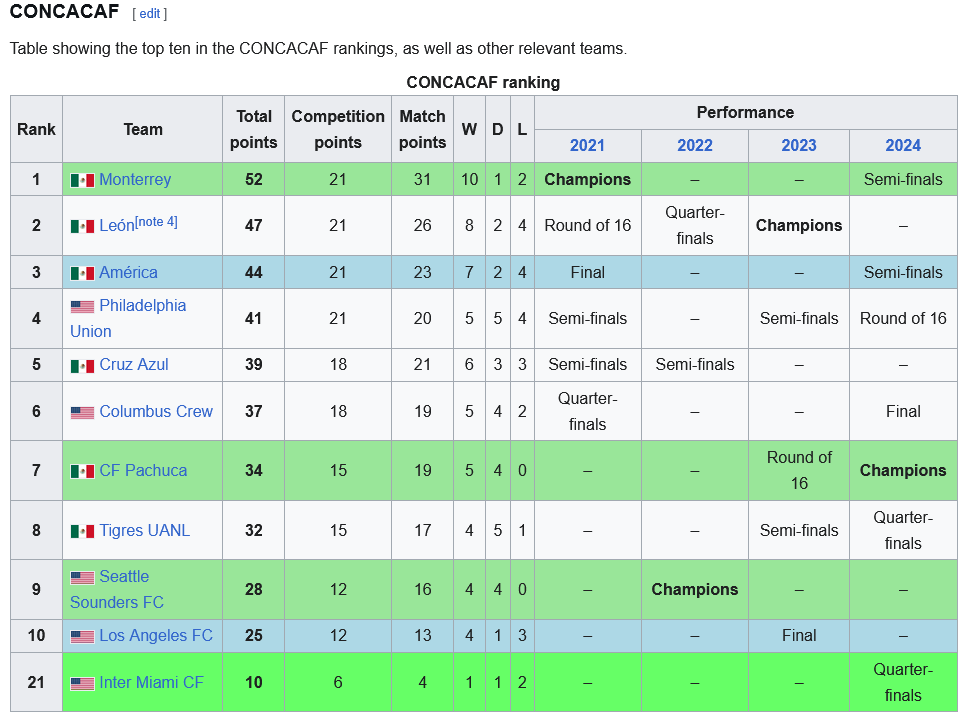
Task: Click the Mexico flag beside León
Action: 82,226
